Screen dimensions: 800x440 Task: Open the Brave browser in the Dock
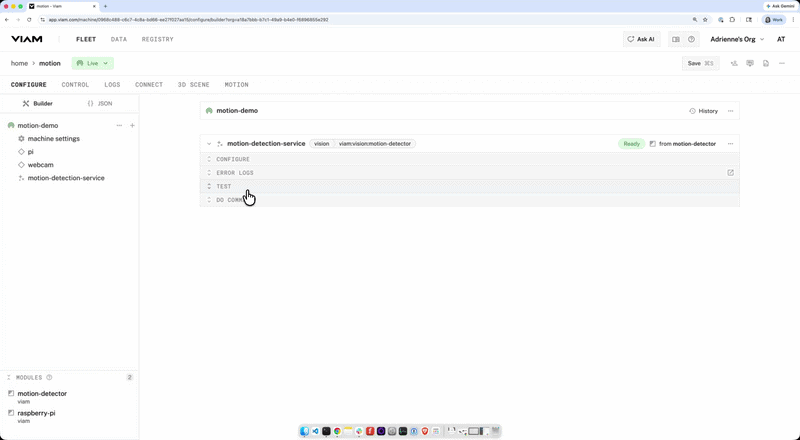424,431
